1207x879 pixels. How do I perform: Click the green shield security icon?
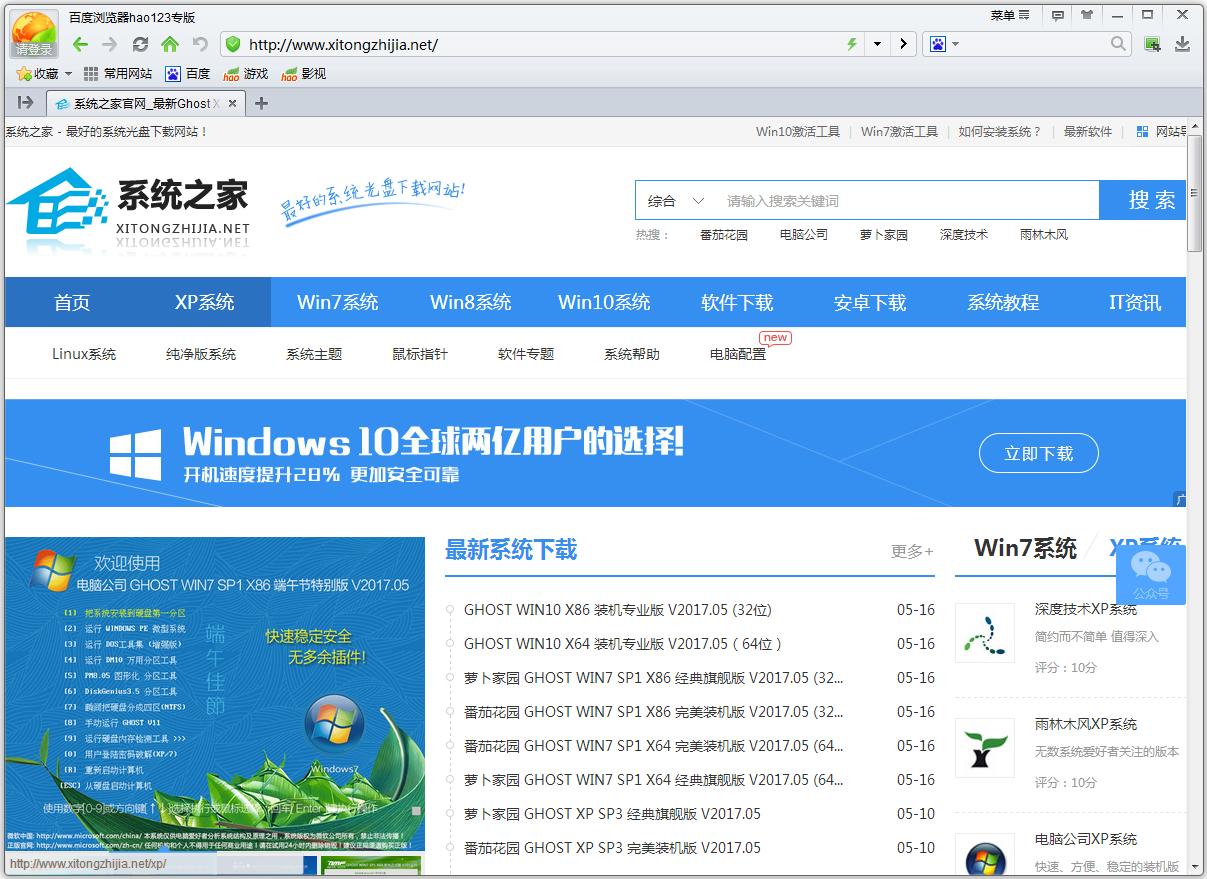[233, 44]
